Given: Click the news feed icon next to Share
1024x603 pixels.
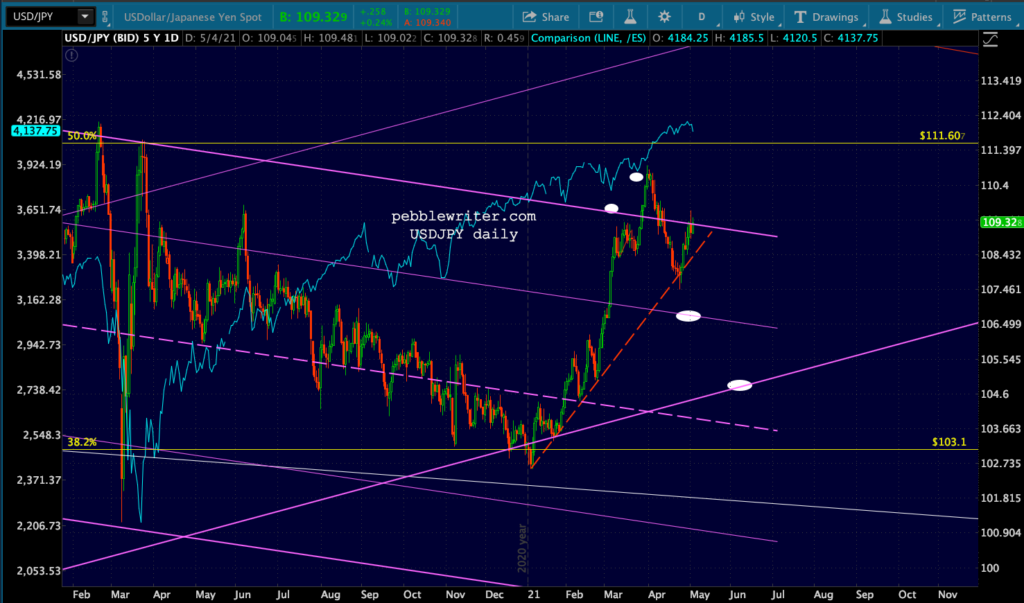Looking at the screenshot, I should [x=597, y=17].
